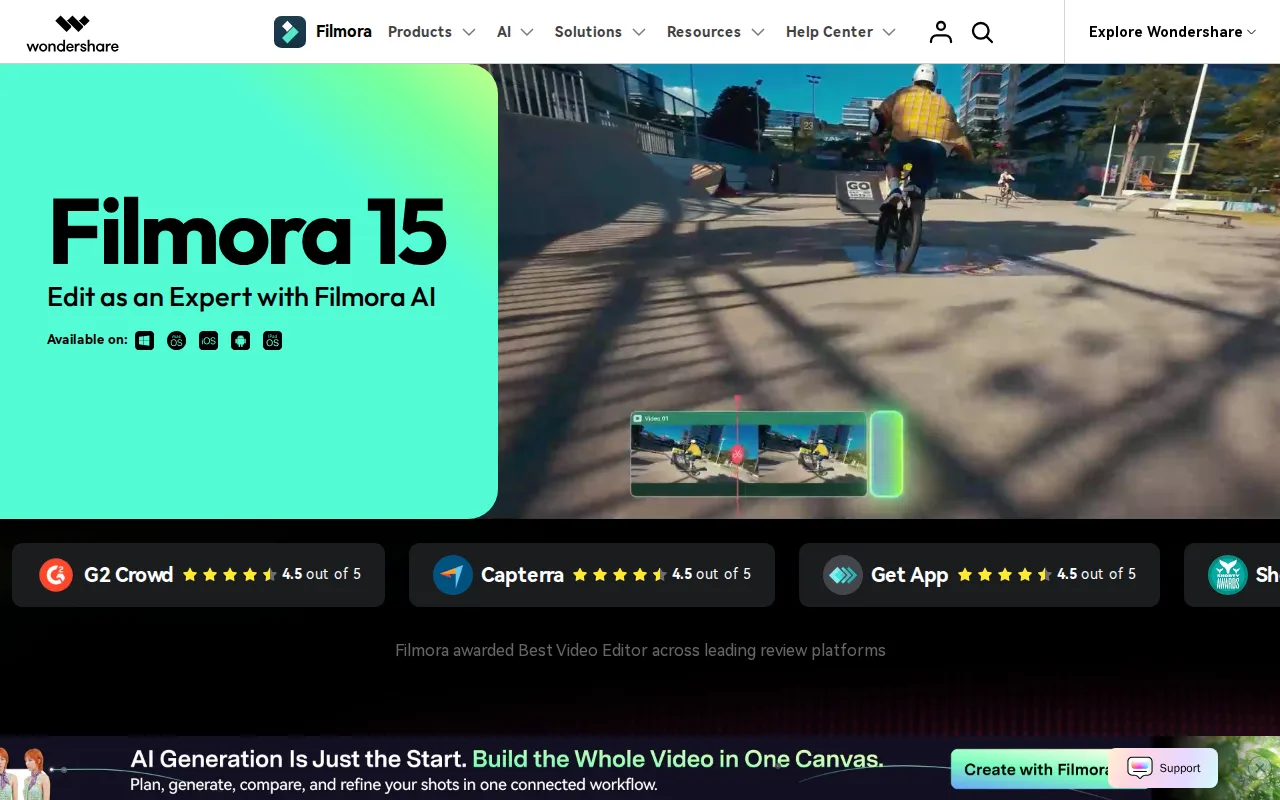Click the Video 01 timeline clip thumbnail
The height and width of the screenshot is (800, 1280).
click(x=748, y=454)
